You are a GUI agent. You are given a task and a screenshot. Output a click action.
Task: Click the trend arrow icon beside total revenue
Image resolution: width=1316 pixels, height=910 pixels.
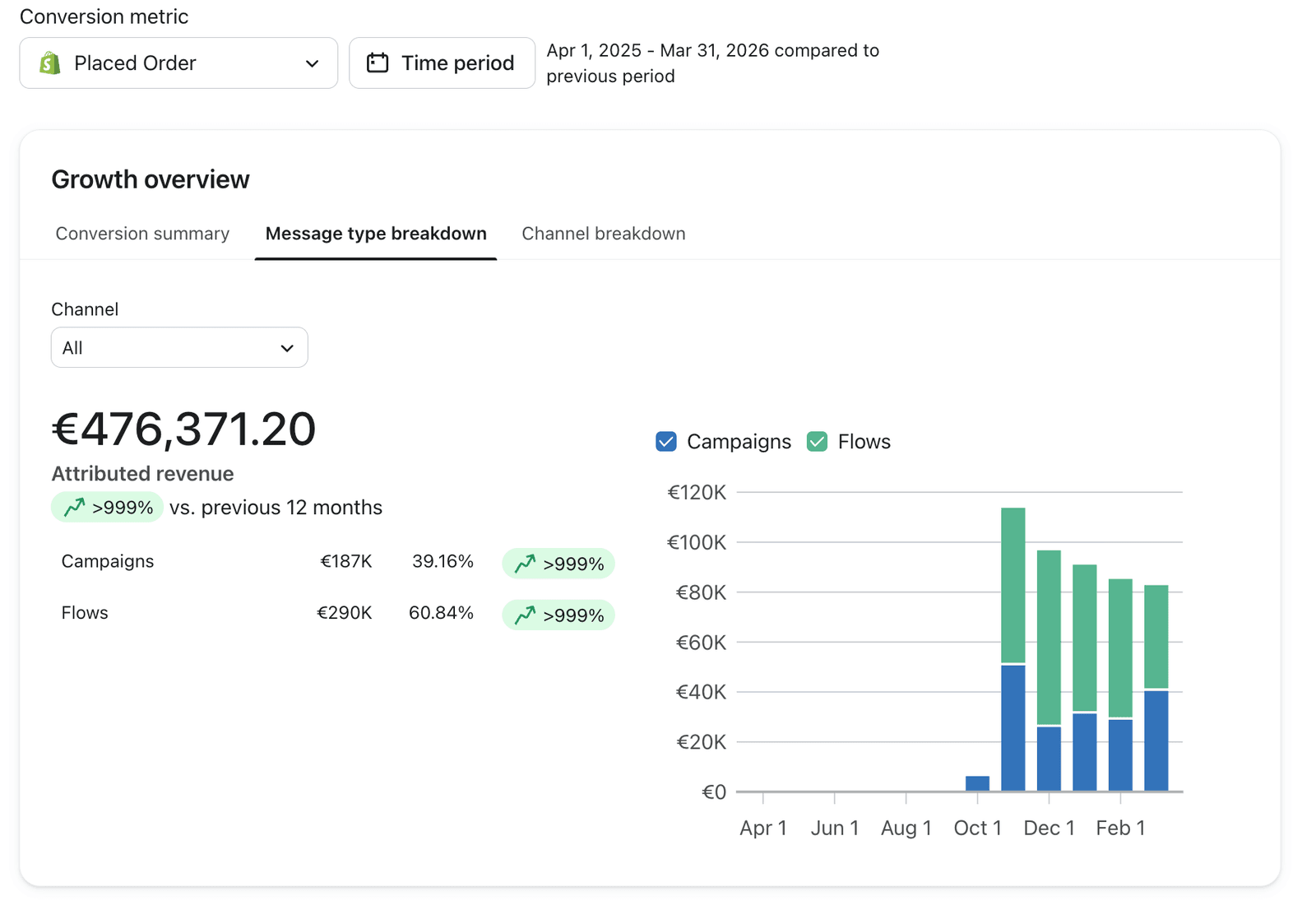point(74,508)
